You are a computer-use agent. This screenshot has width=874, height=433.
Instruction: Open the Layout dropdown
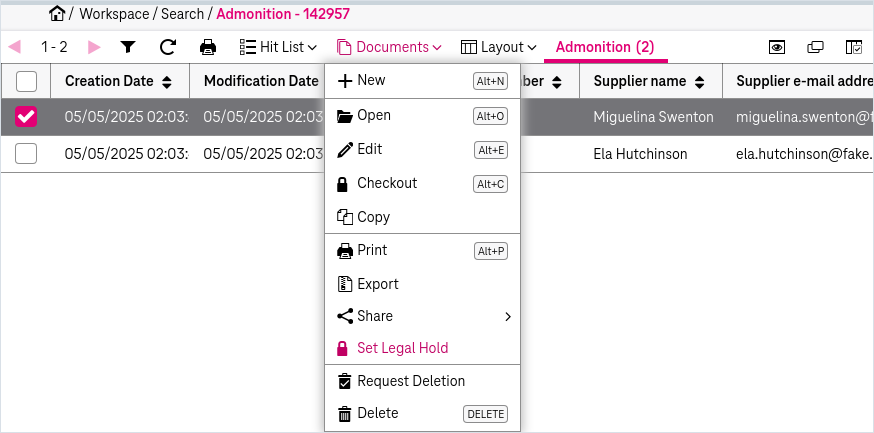[x=498, y=47]
